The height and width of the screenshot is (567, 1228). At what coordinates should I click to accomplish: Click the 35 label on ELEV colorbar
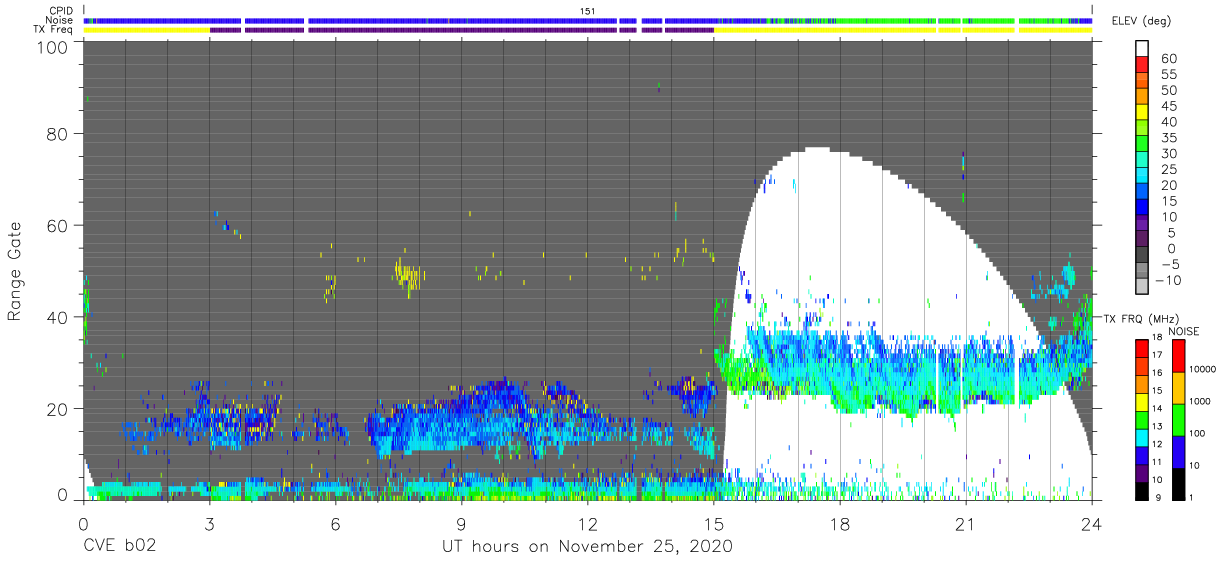(1169, 138)
